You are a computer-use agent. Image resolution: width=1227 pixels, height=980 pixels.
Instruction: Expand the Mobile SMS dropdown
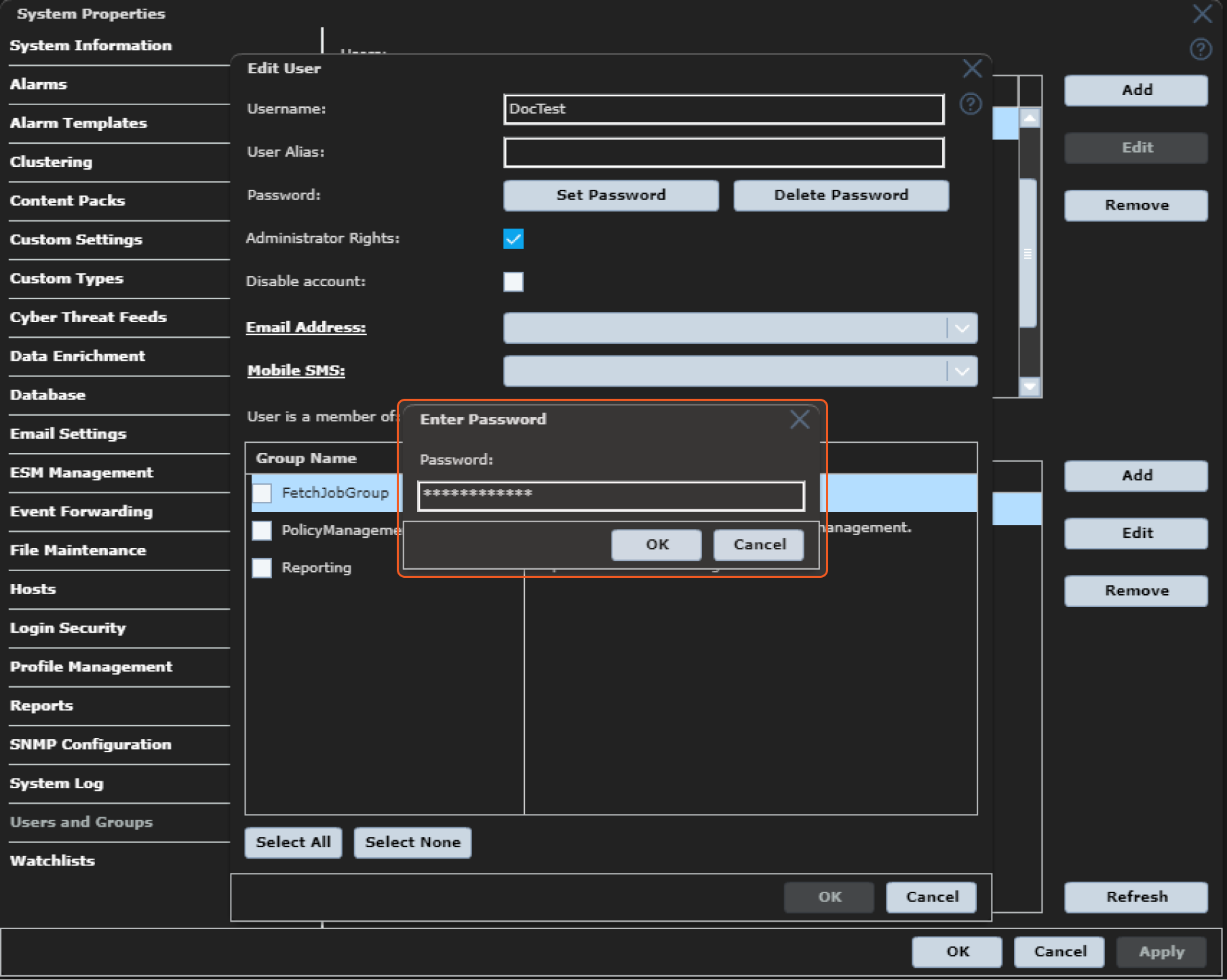click(x=961, y=372)
